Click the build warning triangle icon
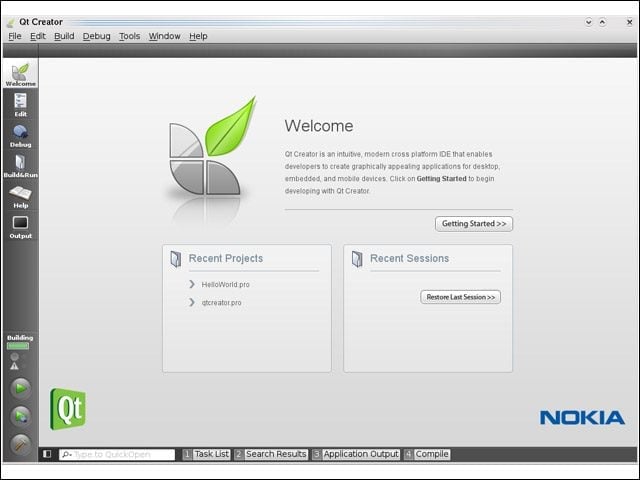The image size is (640, 480). 14,366
